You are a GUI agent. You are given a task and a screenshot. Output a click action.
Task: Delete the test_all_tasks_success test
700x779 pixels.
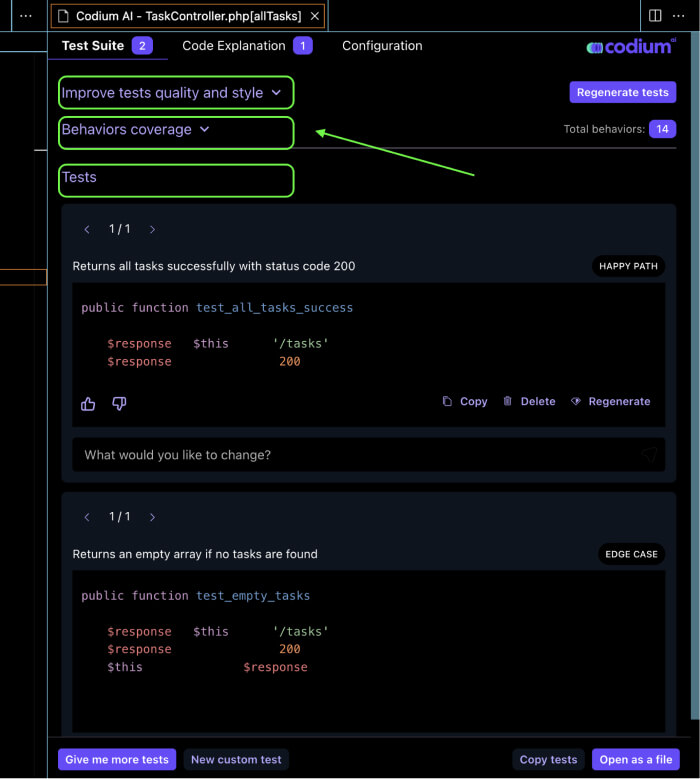[529, 401]
